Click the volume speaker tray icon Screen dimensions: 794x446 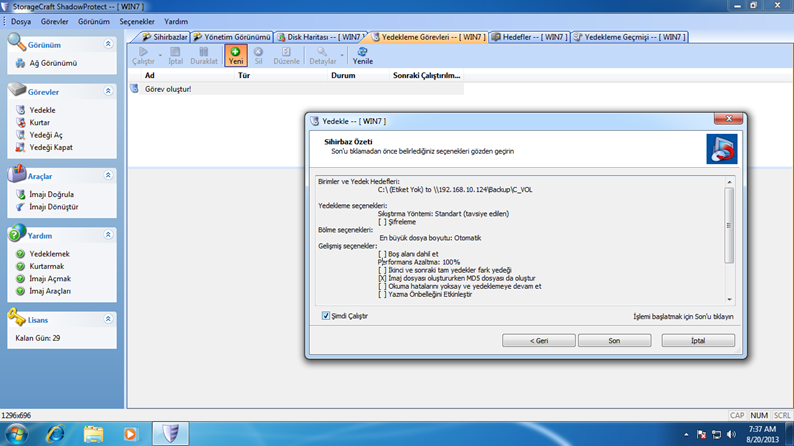click(731, 434)
